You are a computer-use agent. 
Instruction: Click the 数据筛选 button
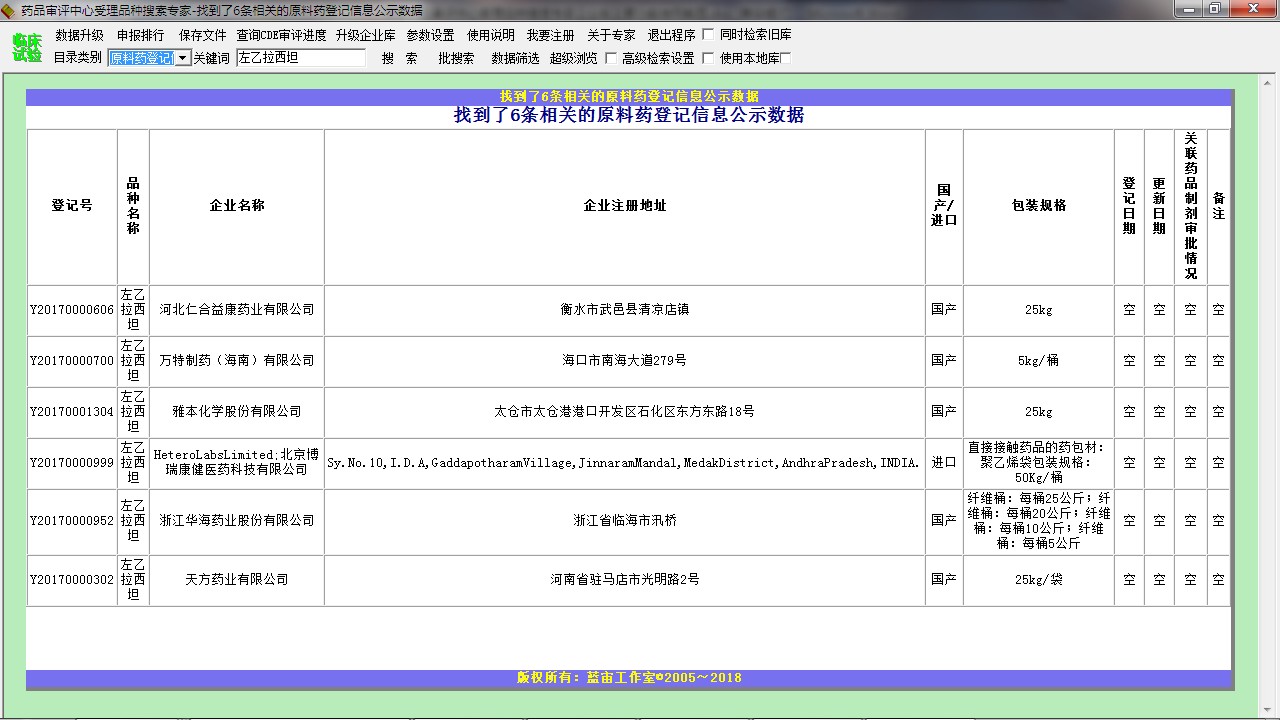[515, 58]
